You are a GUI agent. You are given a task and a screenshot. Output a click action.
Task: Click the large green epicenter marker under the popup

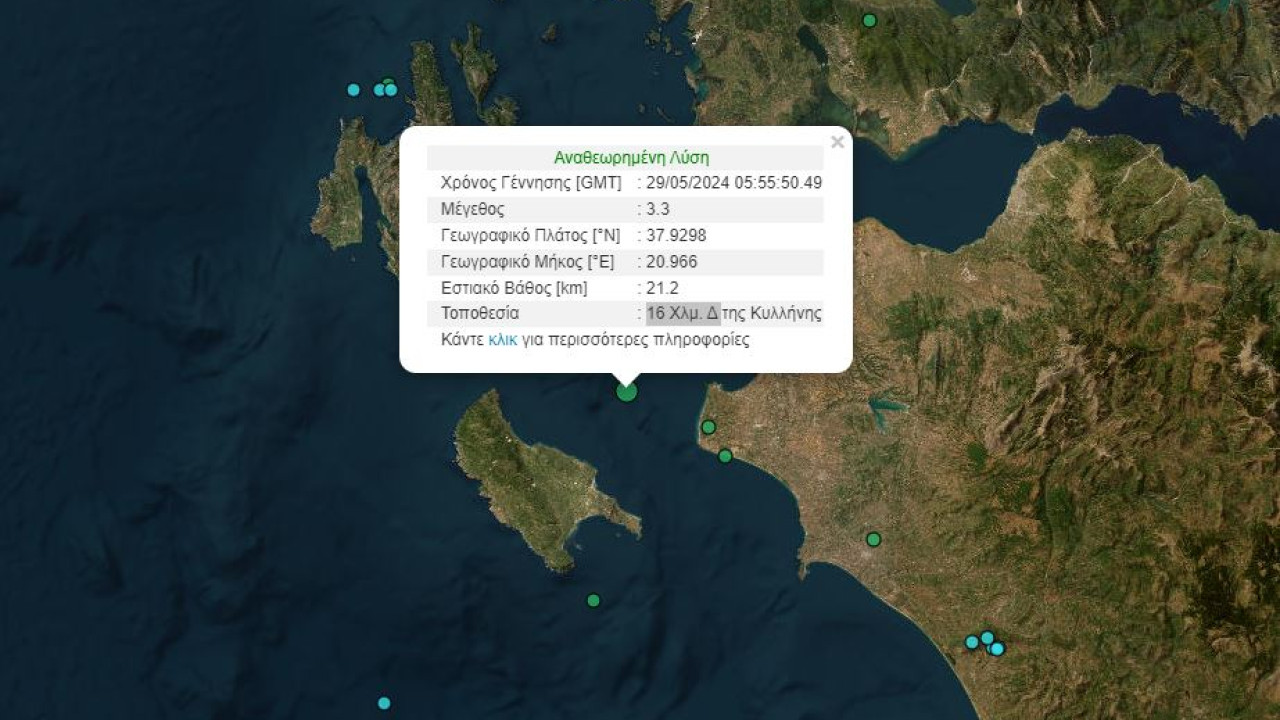click(x=626, y=391)
